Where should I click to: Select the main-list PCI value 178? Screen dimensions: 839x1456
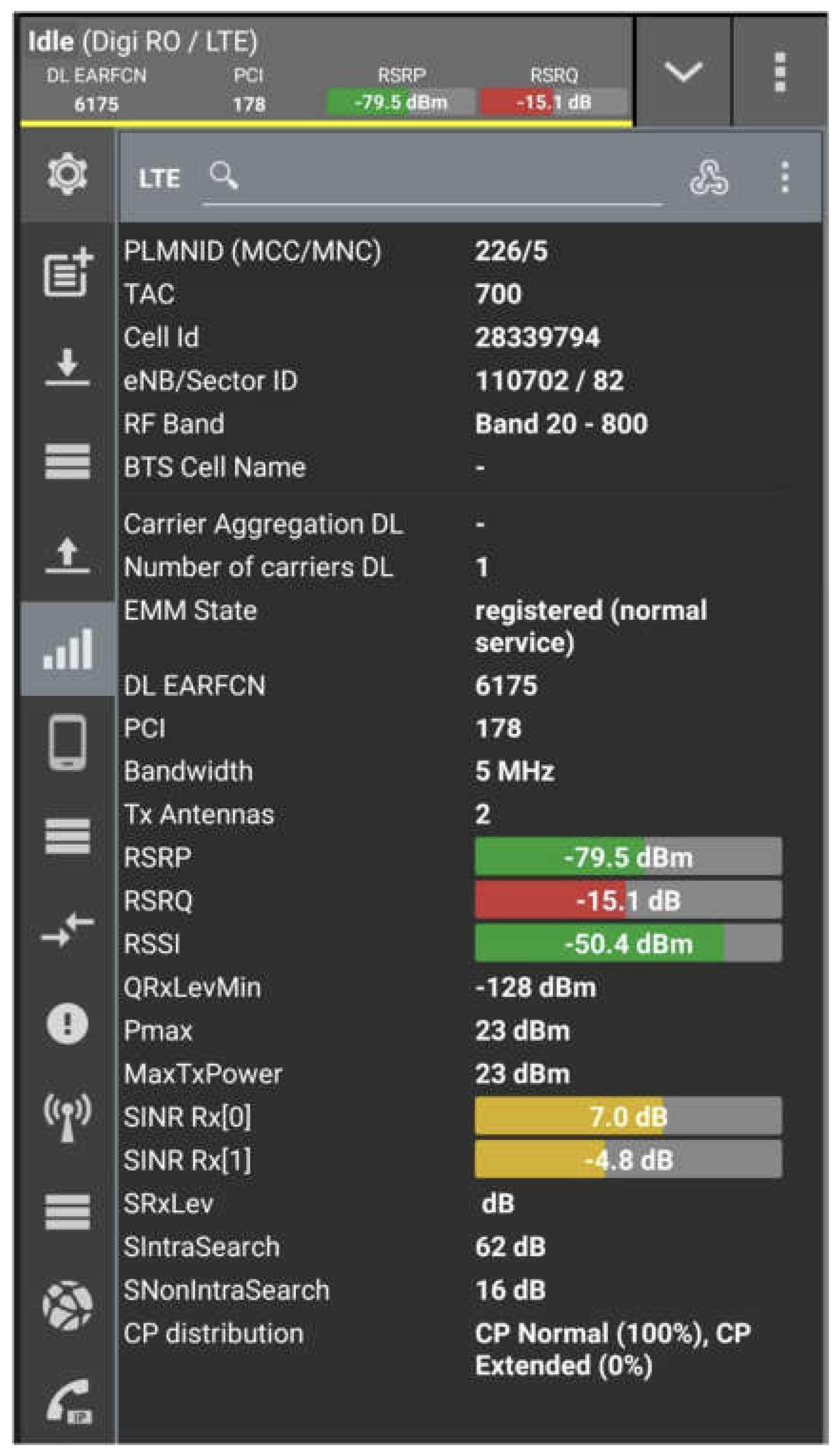(x=498, y=728)
